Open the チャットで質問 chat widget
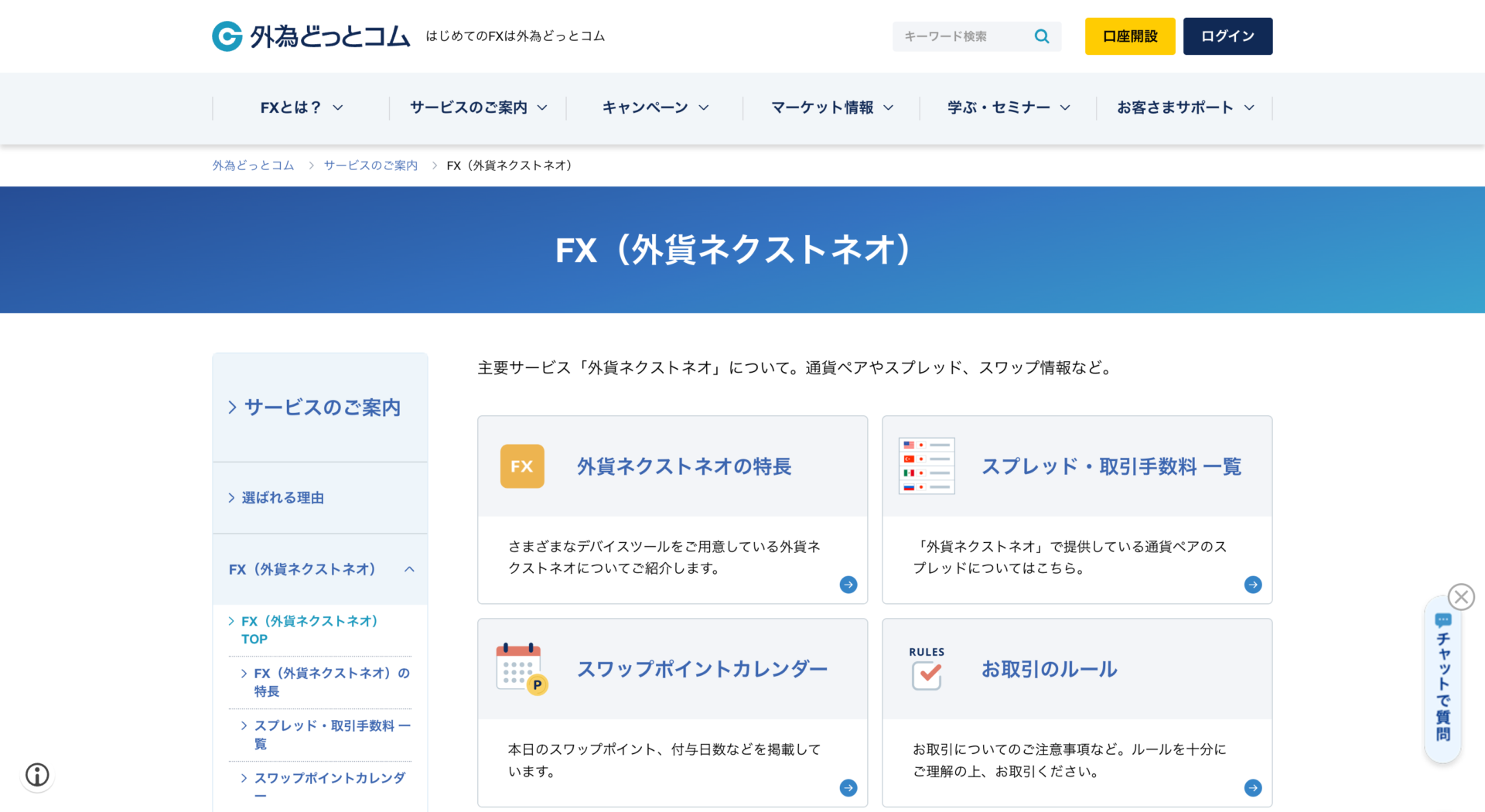 click(x=1443, y=681)
